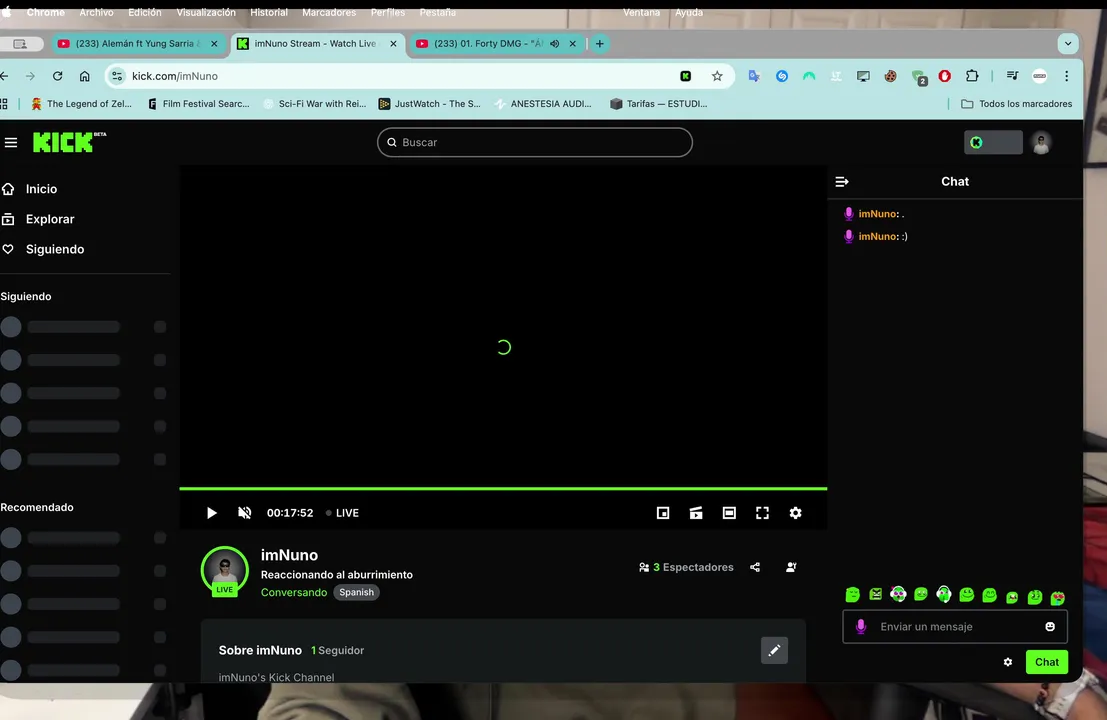
Task: Open the emoji picker in the chat input
Action: (x=1050, y=627)
